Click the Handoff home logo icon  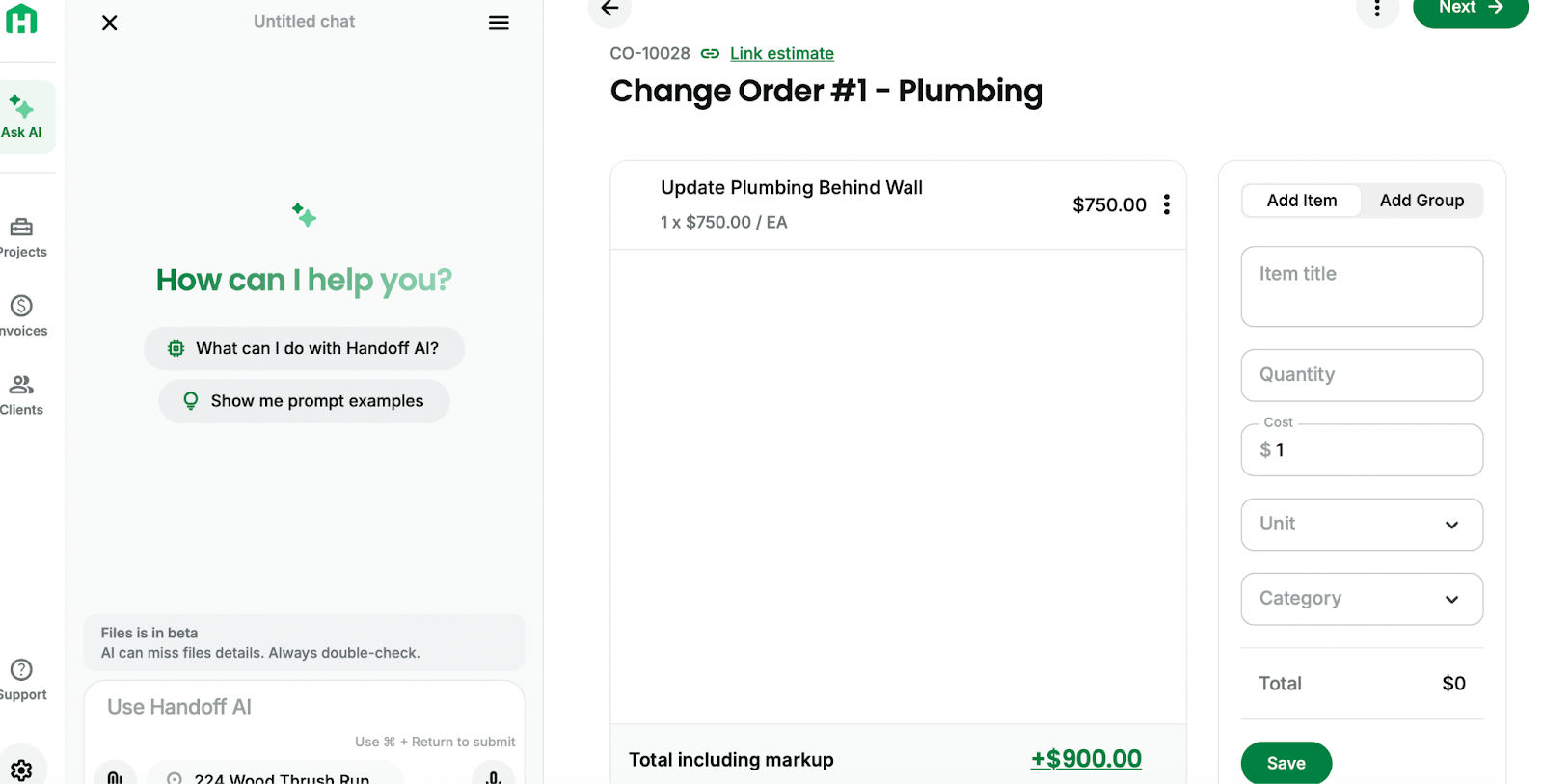point(21,18)
